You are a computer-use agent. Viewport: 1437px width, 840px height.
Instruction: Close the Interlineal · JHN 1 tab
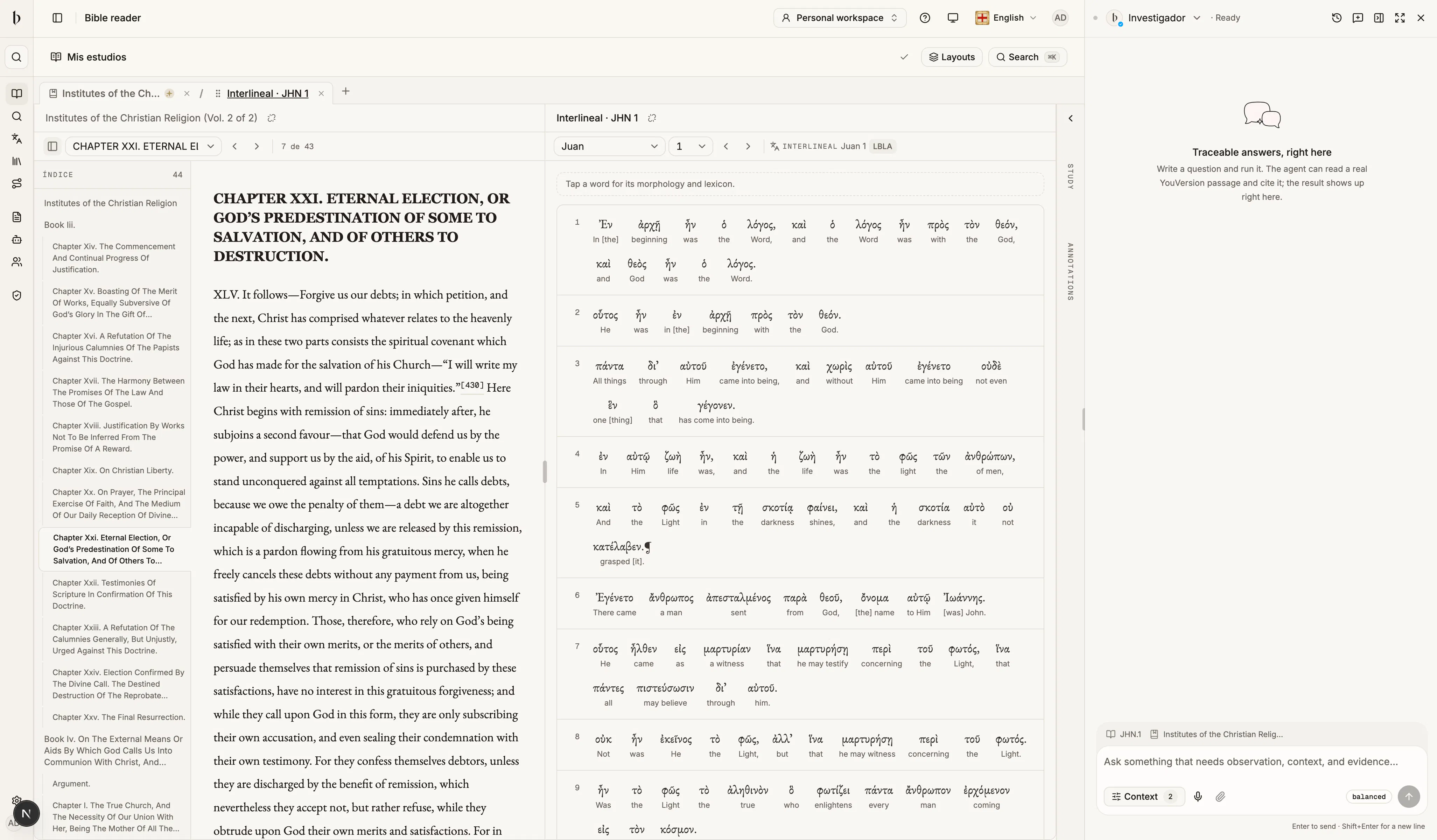pyautogui.click(x=321, y=93)
